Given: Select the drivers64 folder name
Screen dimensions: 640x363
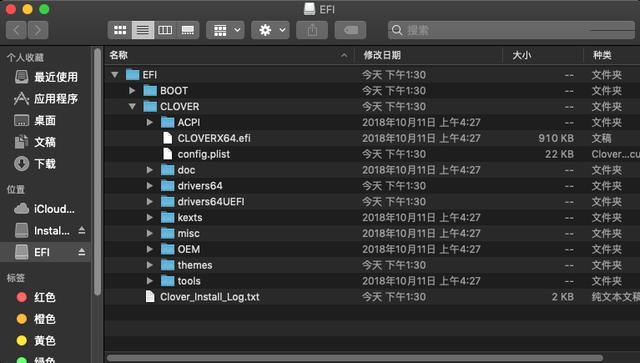Looking at the screenshot, I should [x=200, y=186].
